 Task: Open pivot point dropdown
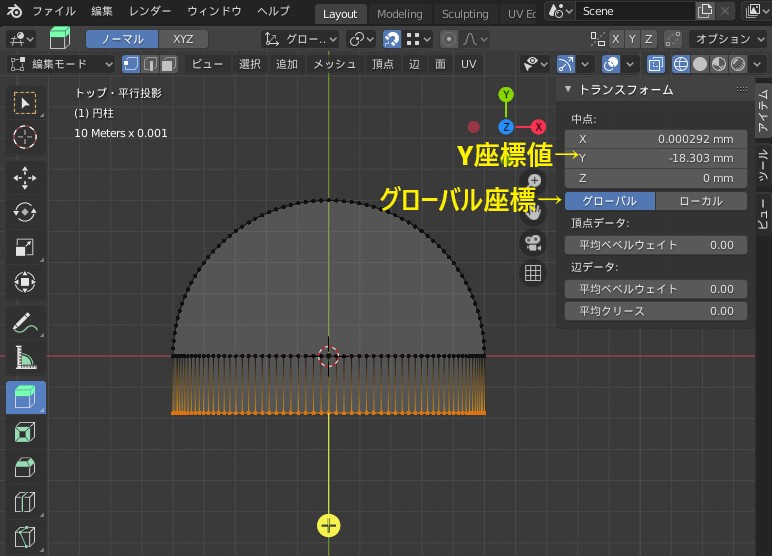pos(361,39)
